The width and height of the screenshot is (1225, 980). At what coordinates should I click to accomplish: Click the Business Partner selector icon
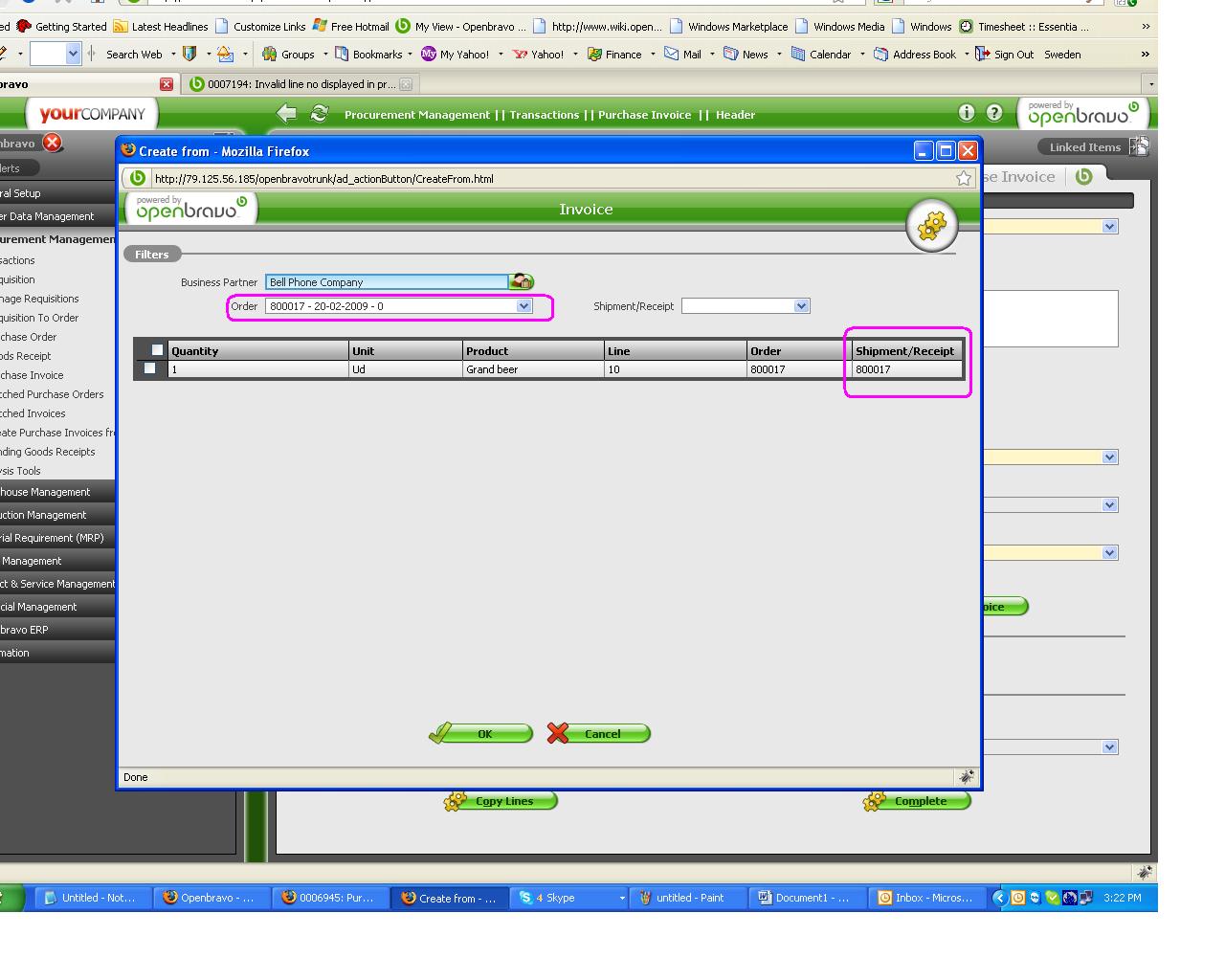tap(521, 281)
